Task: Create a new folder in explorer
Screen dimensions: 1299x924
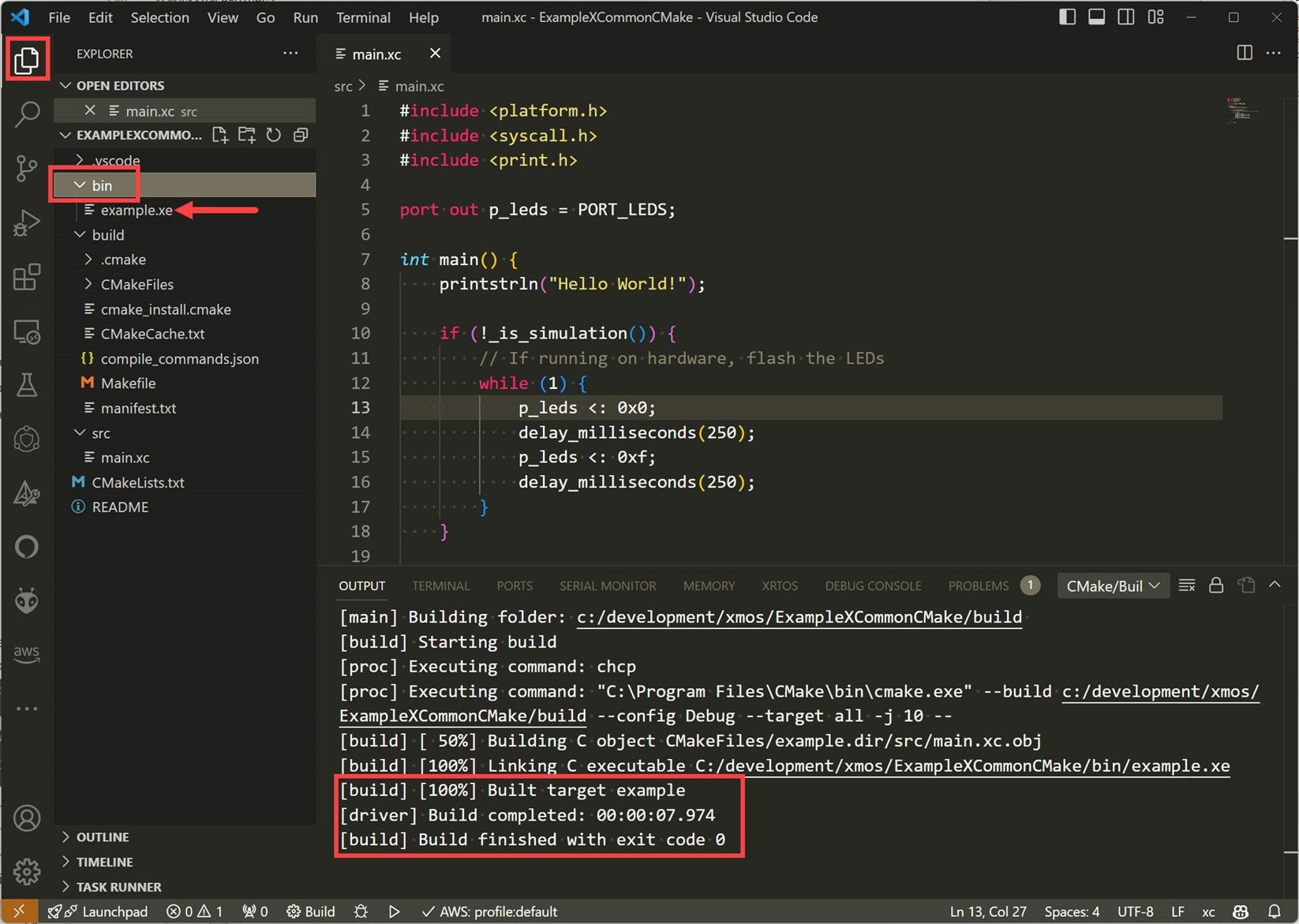Action: pyautogui.click(x=247, y=135)
